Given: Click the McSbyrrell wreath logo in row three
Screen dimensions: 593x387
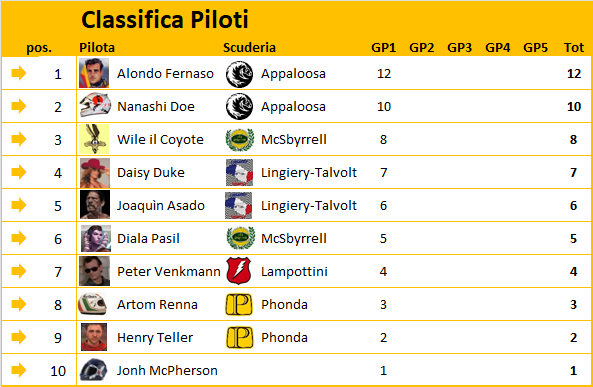Looking at the screenshot, I should click(x=239, y=140).
